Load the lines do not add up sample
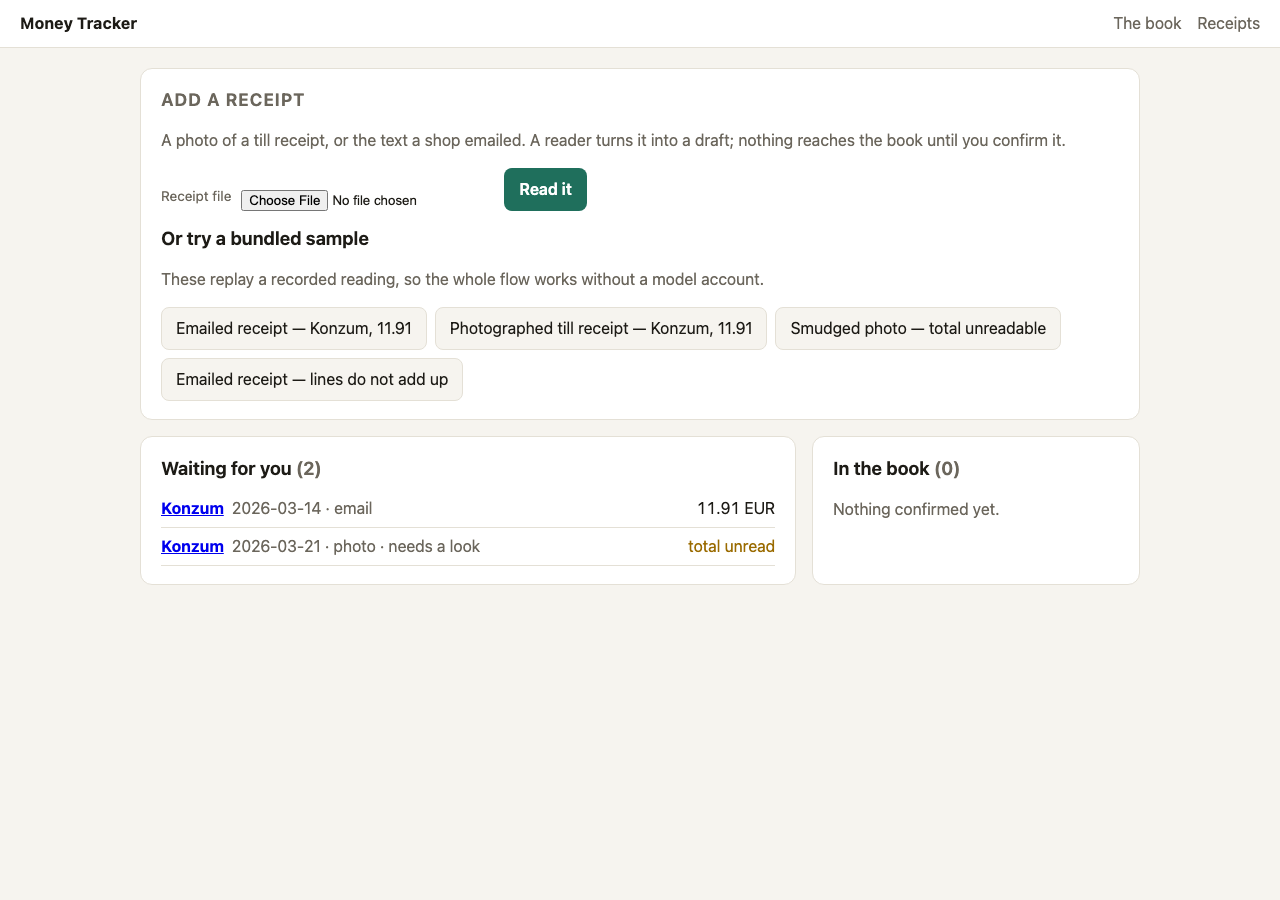This screenshot has height=900, width=1280. pyautogui.click(x=312, y=379)
